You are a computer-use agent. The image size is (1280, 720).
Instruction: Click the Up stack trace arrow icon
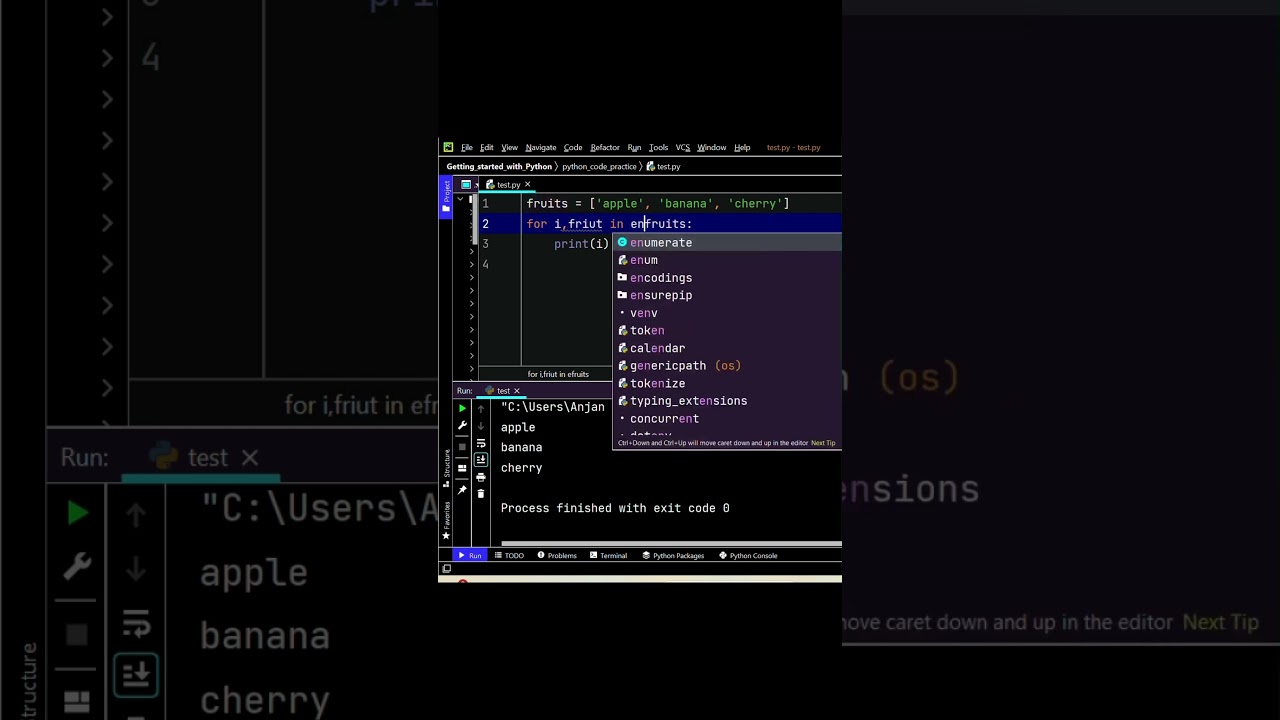(x=481, y=408)
